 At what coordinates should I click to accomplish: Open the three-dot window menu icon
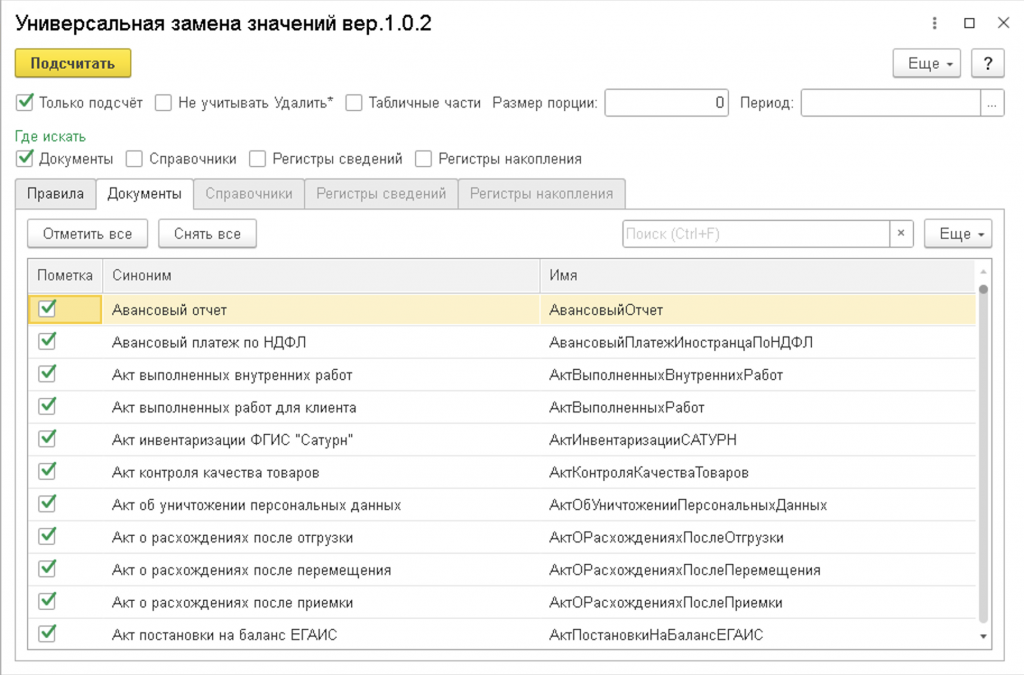[935, 24]
